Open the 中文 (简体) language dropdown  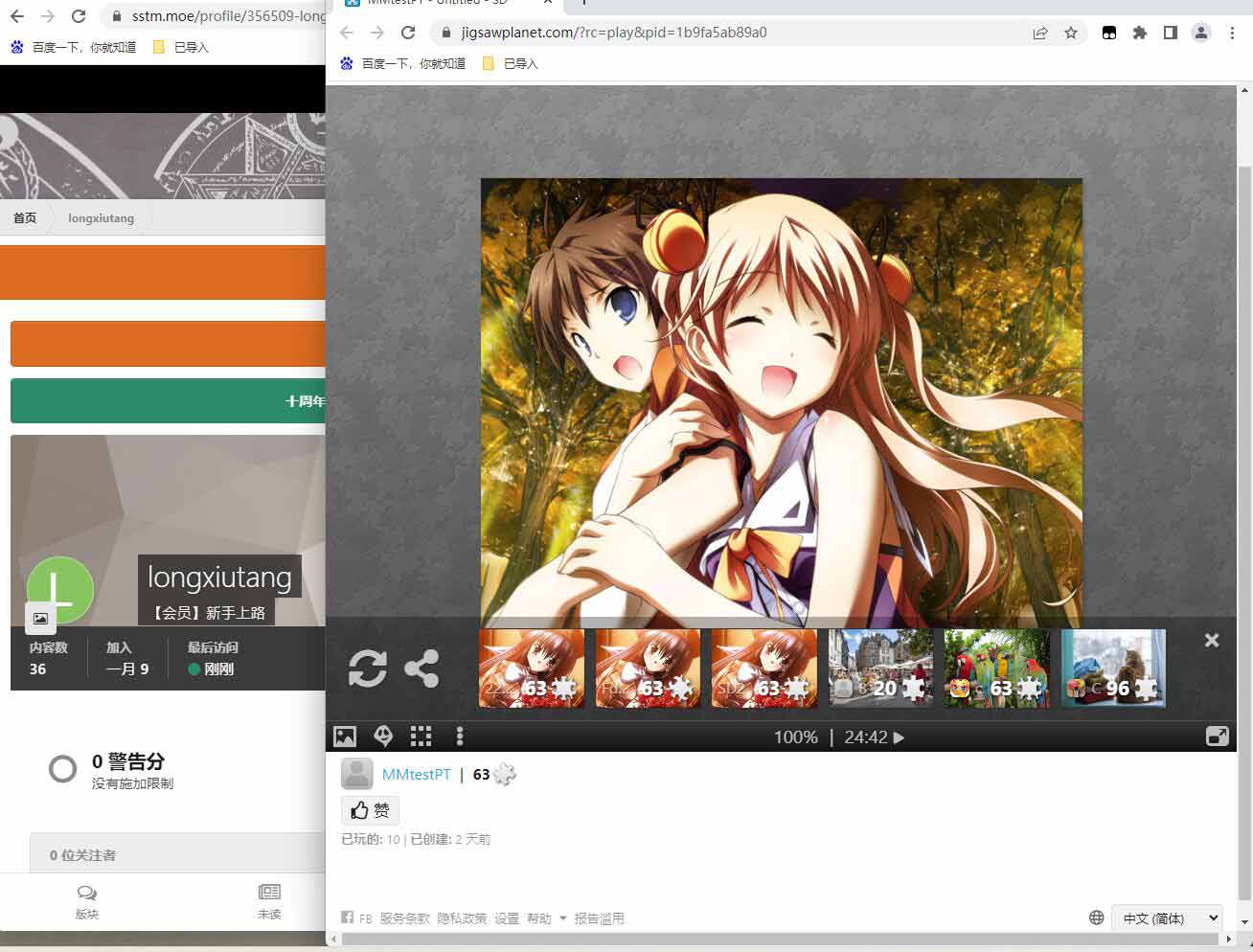point(1167,918)
